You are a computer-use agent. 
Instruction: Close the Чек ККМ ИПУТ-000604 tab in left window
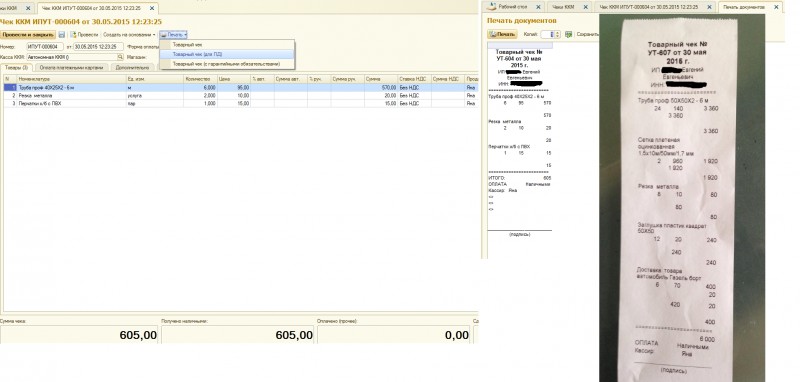[152, 8]
